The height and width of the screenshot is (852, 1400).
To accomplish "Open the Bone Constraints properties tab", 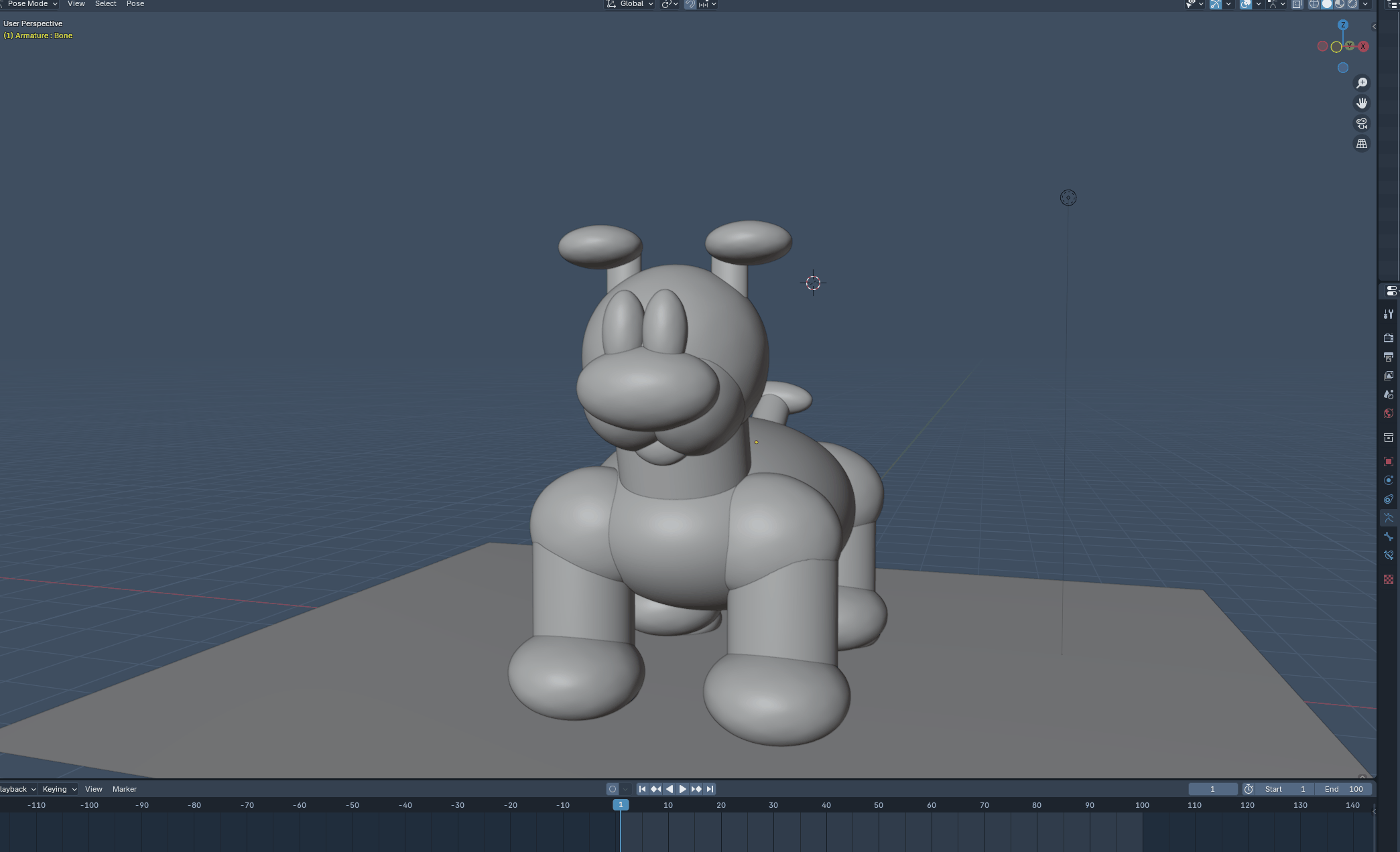I will tap(1389, 555).
